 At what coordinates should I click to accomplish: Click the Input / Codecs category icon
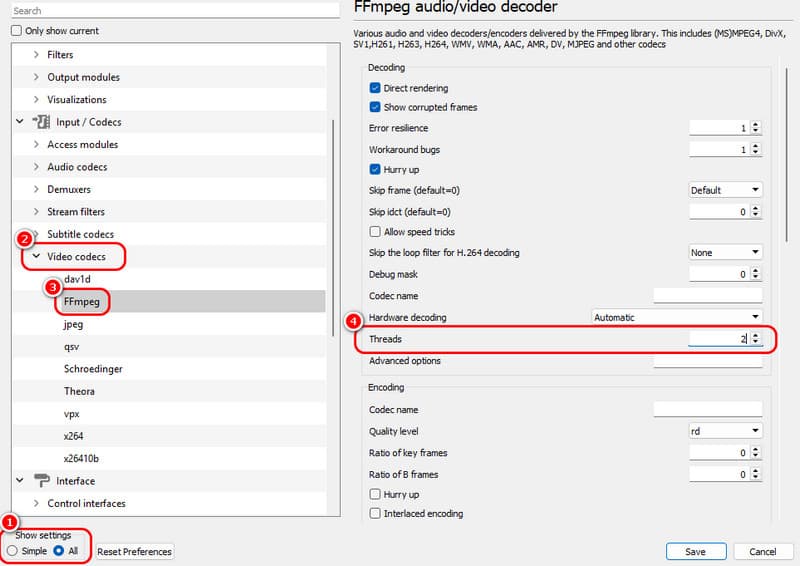click(41, 122)
